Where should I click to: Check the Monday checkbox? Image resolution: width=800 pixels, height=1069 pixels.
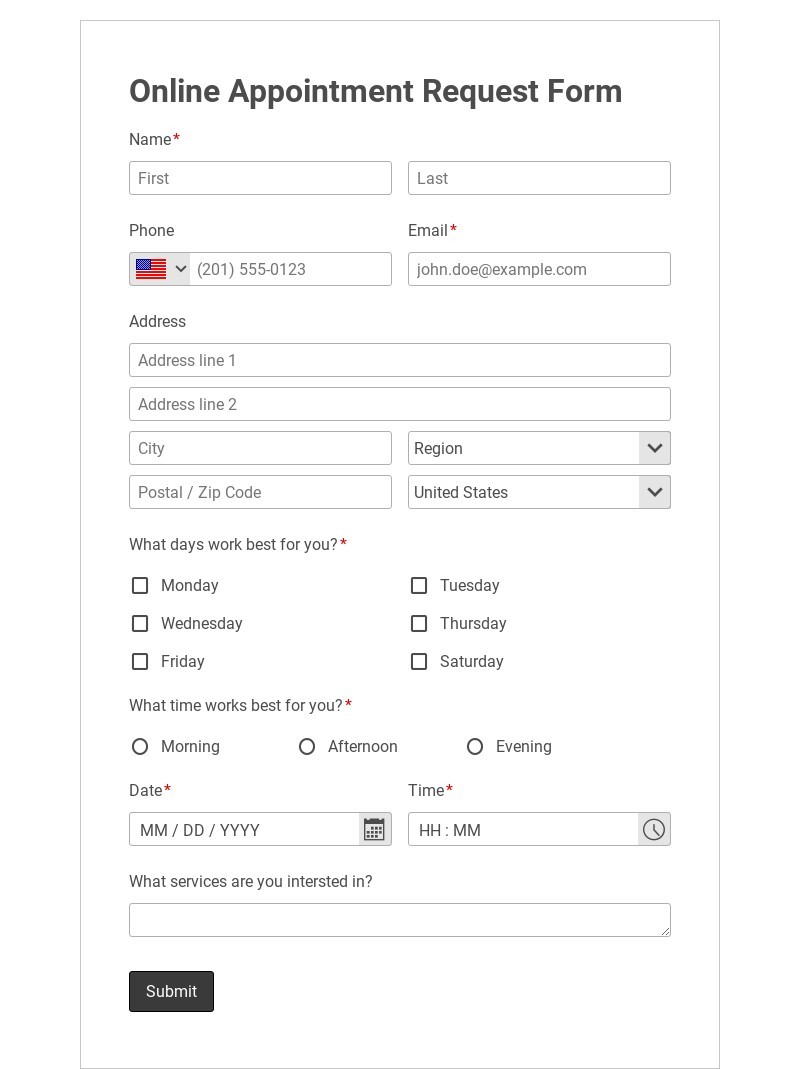point(140,585)
